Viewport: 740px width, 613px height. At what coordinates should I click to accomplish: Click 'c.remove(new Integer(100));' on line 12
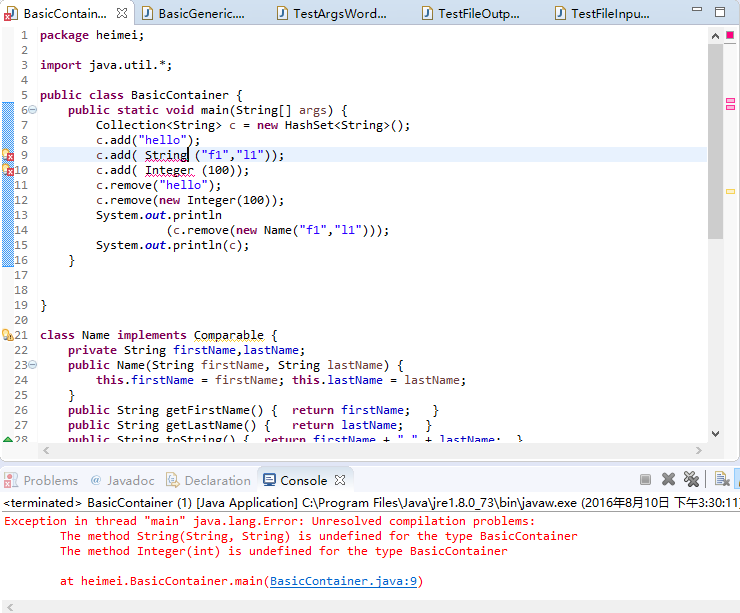(x=190, y=200)
